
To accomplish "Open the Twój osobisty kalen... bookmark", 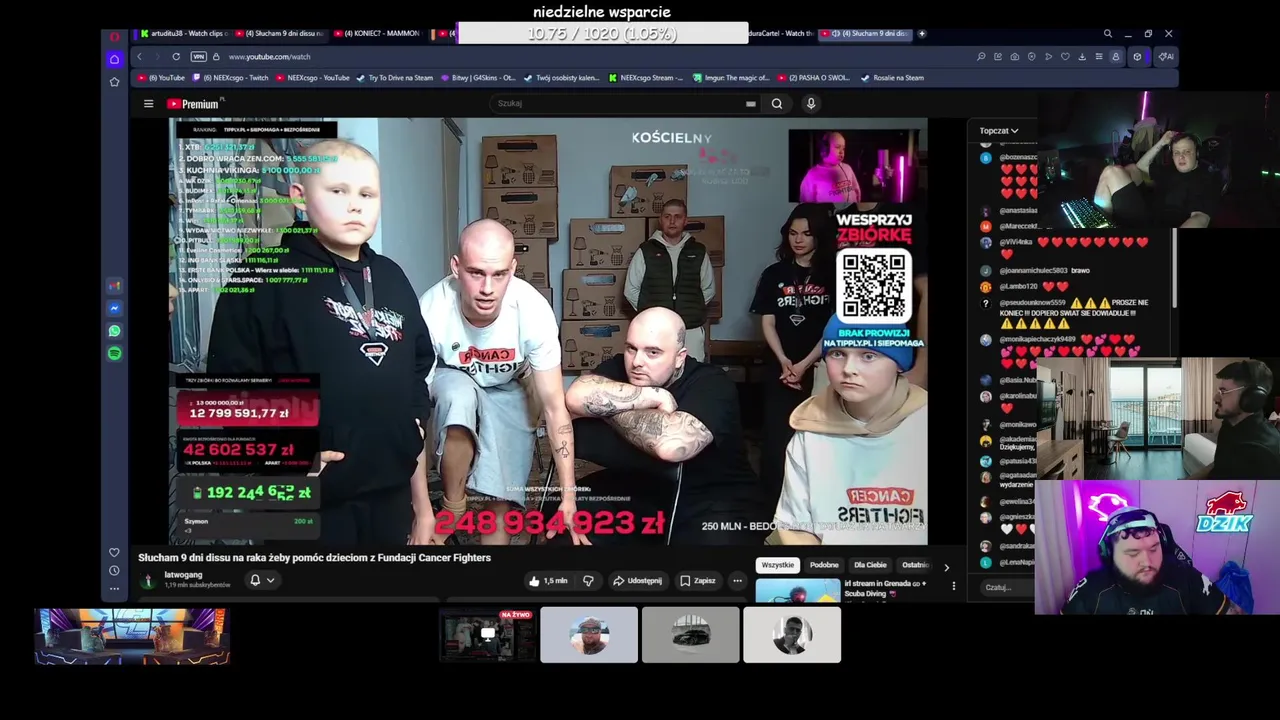I will (561, 78).
